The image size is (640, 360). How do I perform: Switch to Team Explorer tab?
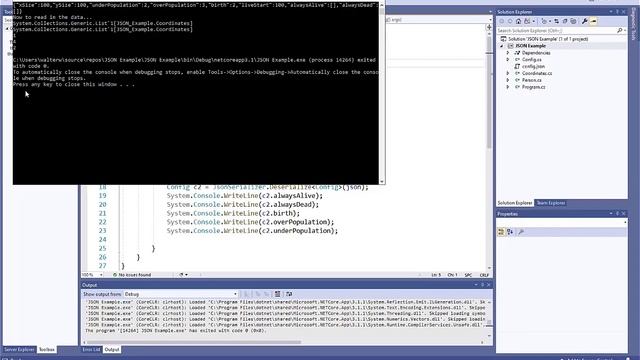tap(551, 203)
